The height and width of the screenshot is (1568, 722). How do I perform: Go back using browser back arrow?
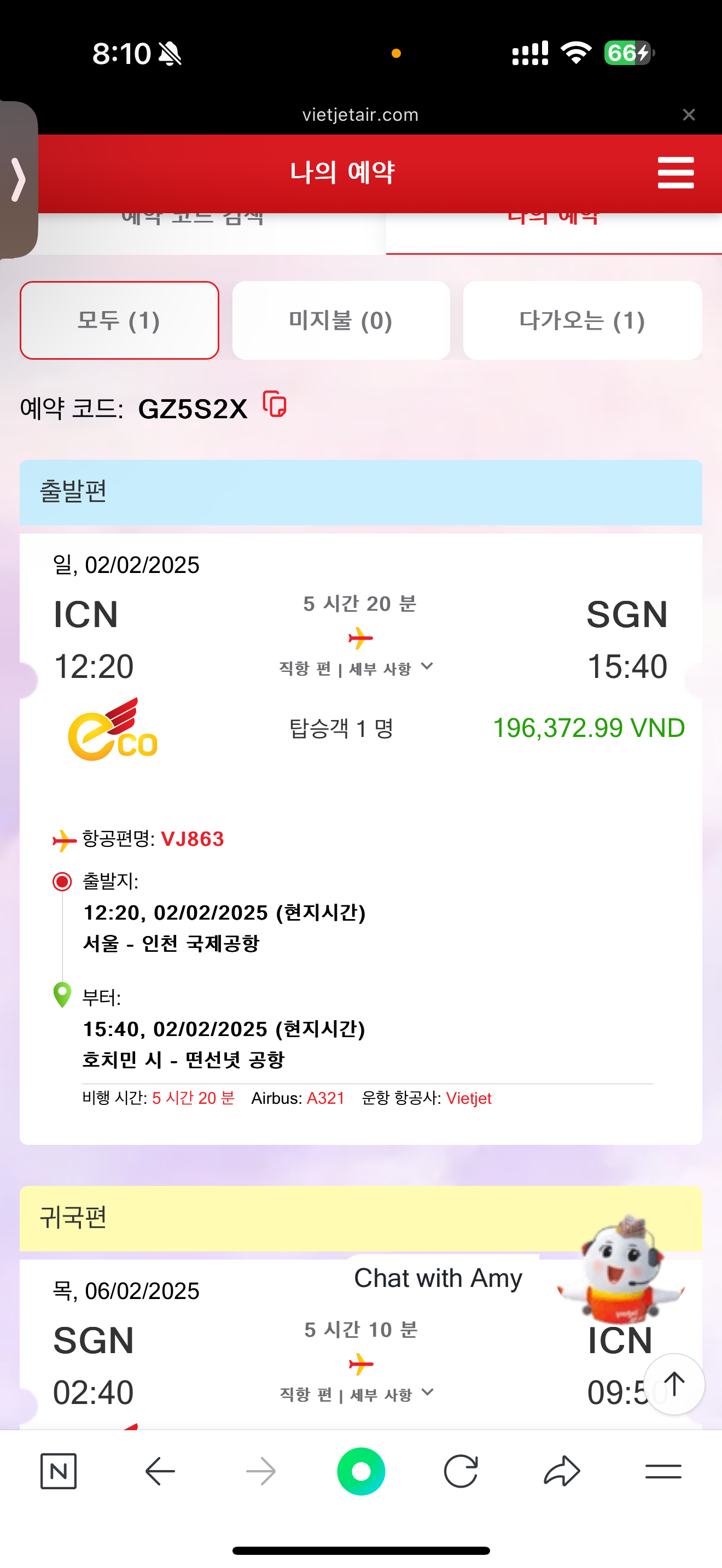[160, 1471]
